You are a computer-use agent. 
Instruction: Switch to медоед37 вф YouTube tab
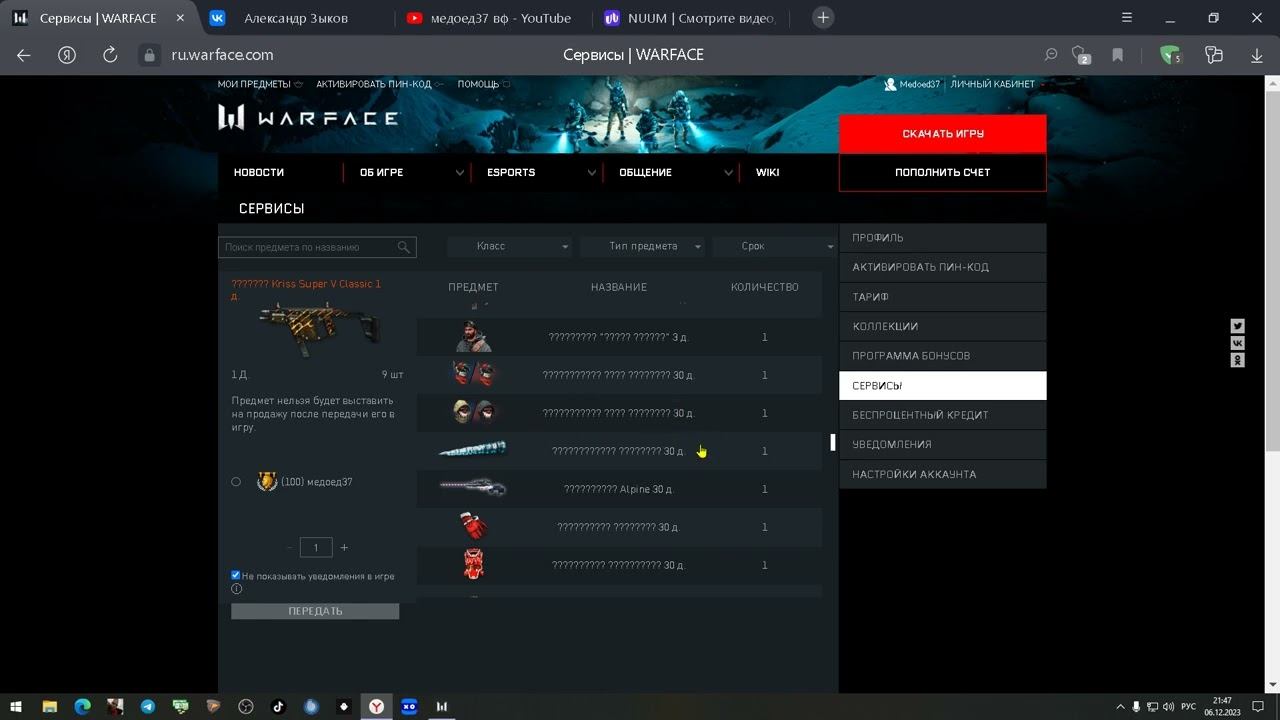click(x=491, y=18)
